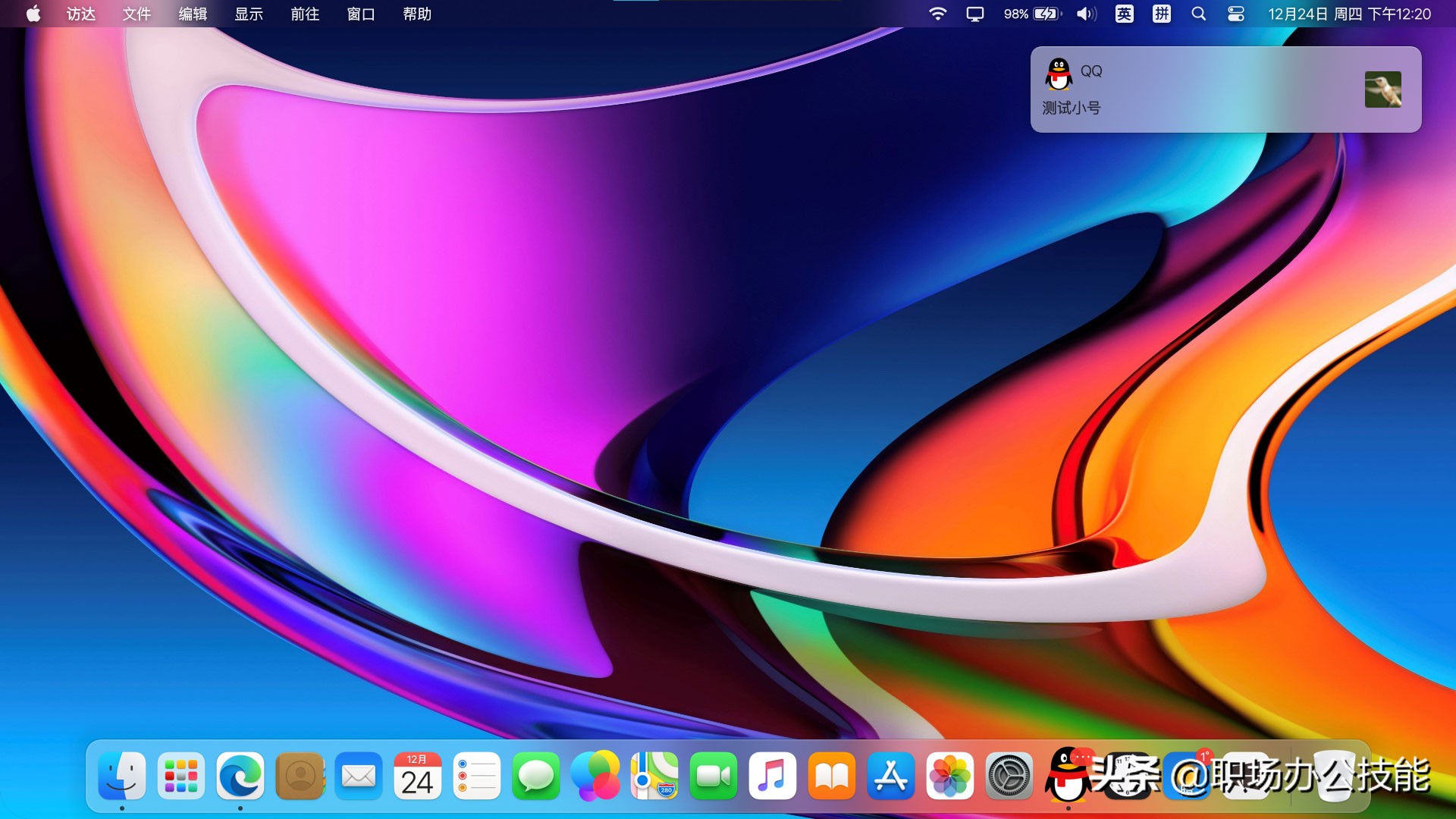Viewport: 1456px width, 819px height.
Task: Open Finder from the dock
Action: coord(122,776)
